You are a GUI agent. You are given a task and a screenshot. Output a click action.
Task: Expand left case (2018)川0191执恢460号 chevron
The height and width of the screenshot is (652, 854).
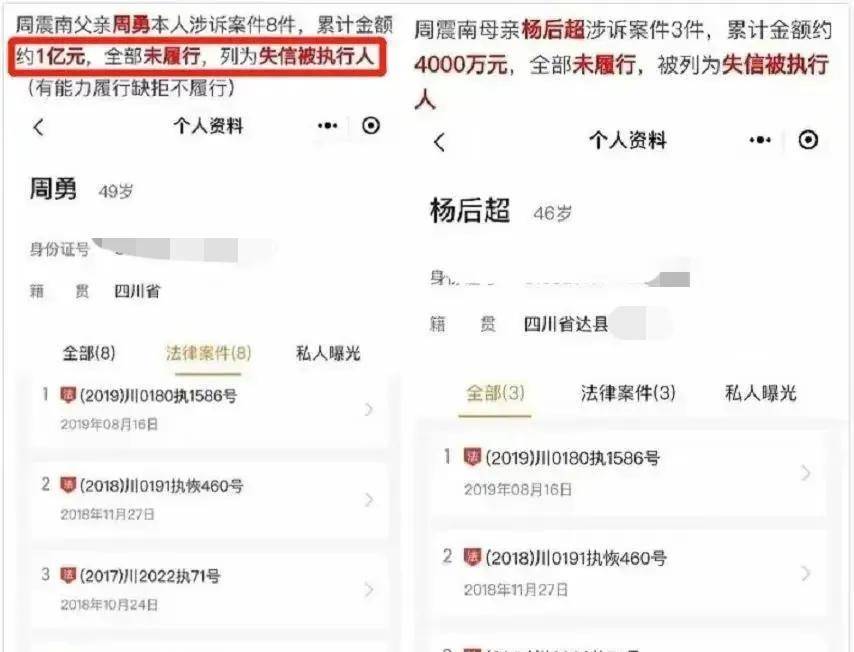[x=369, y=499]
